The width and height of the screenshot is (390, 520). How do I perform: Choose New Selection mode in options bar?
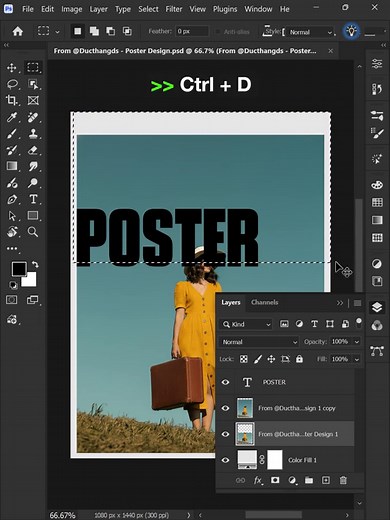coord(78,31)
